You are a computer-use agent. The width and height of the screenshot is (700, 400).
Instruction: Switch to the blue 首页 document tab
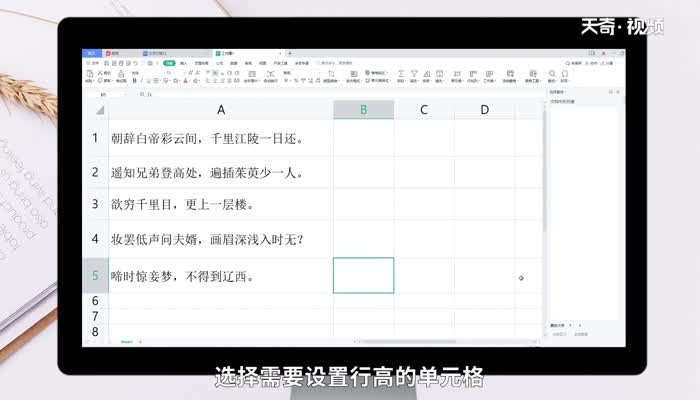92,53
